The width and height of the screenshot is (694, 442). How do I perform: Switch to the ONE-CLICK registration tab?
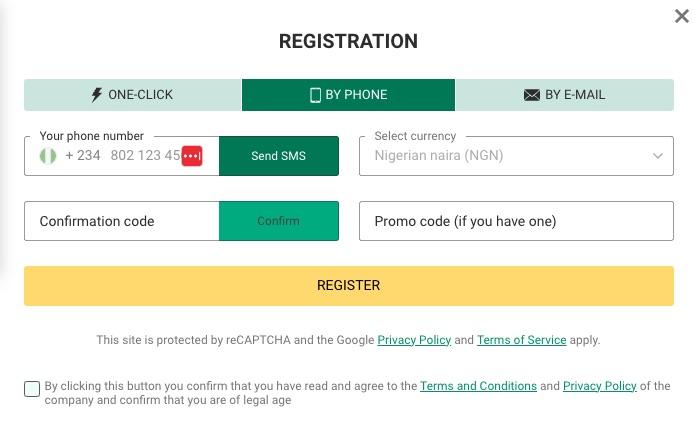[x=132, y=95]
